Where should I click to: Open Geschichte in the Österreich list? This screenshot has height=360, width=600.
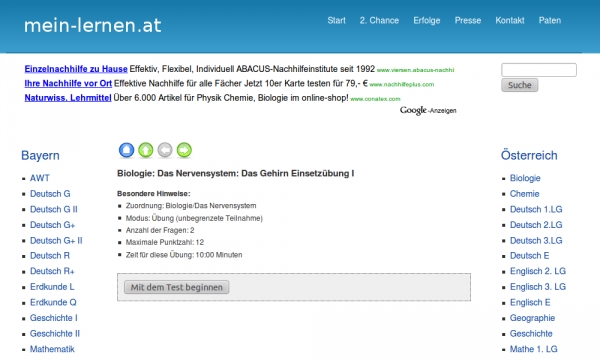pos(531,334)
